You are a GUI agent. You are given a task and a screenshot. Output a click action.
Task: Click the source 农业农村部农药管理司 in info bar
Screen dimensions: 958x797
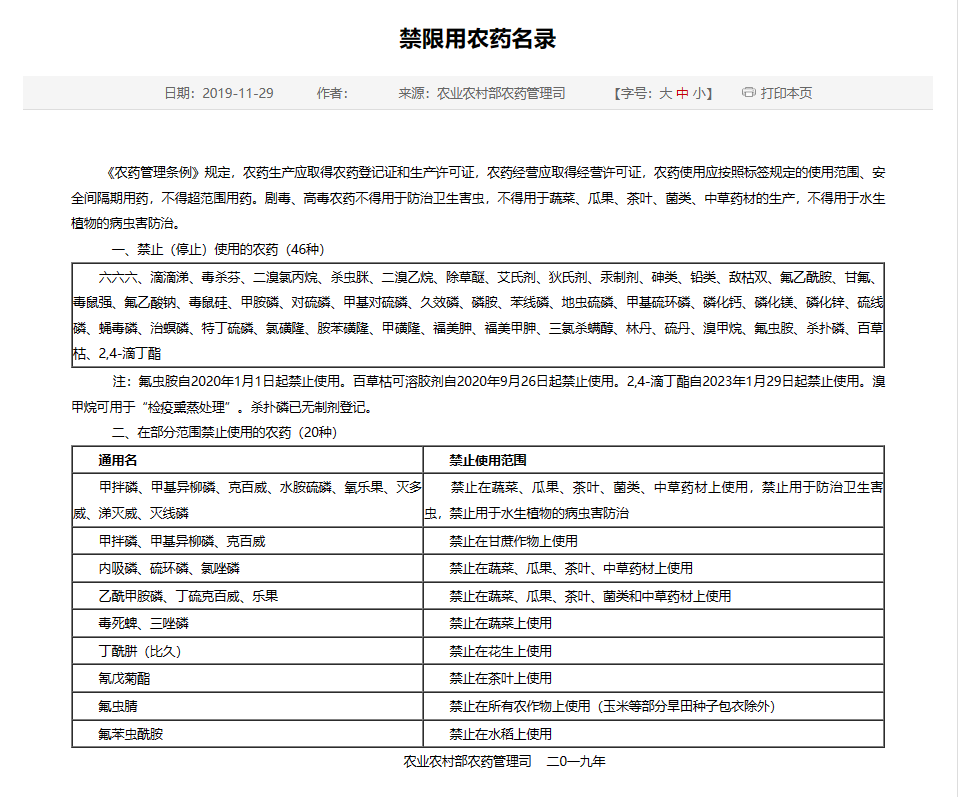point(501,93)
